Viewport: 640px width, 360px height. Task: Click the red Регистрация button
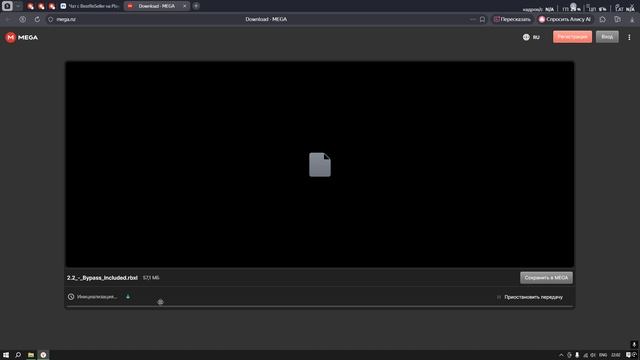(x=572, y=37)
